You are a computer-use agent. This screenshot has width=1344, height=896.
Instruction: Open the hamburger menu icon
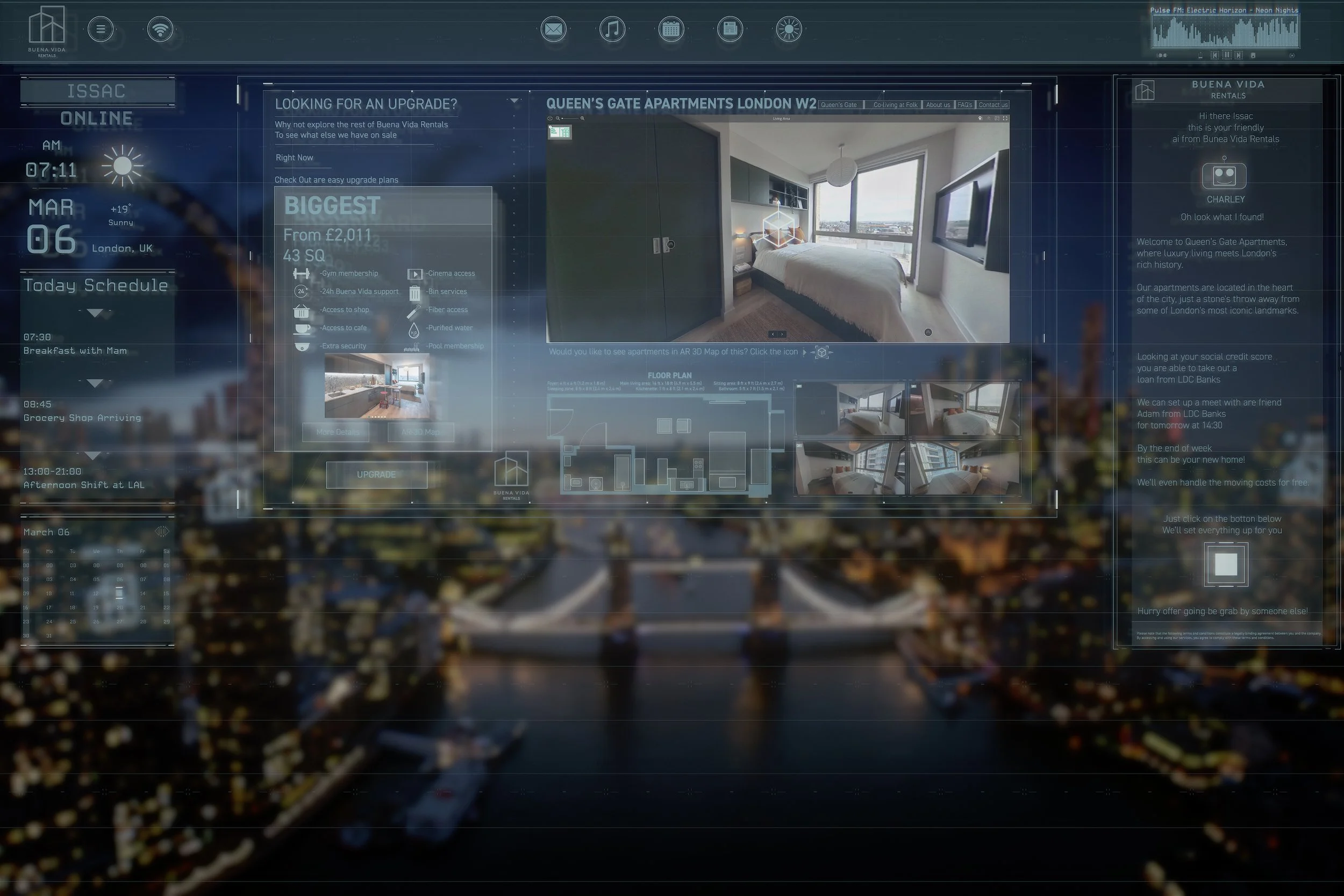coord(101,29)
